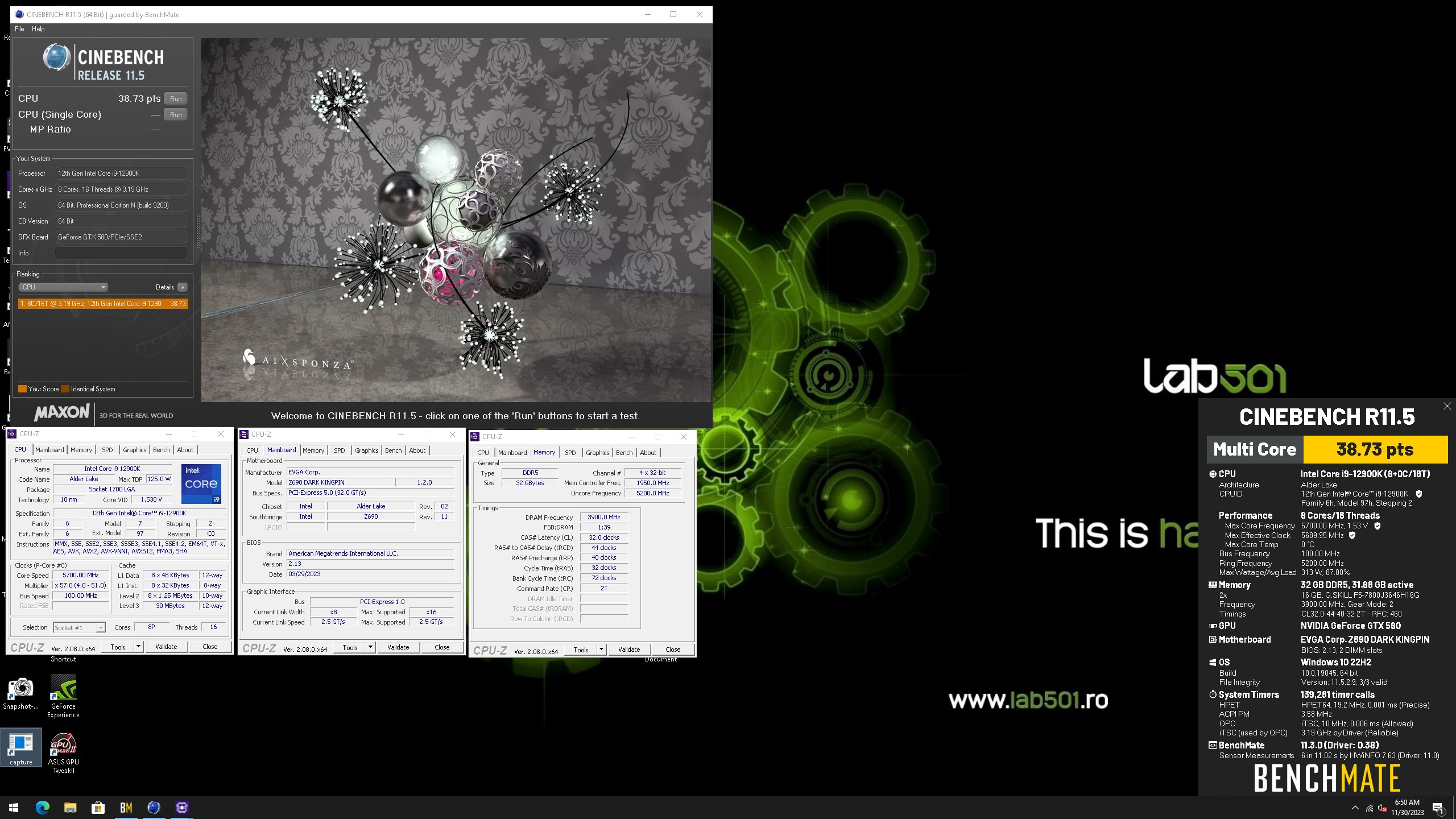Run the CPU multi-core benchmark

pos(176,98)
